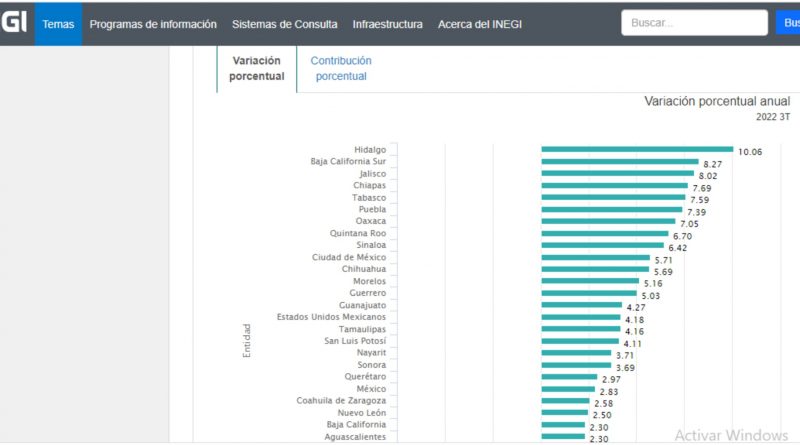Click the Sonora bar showing 3.69
The height and width of the screenshot is (445, 800).
(576, 365)
